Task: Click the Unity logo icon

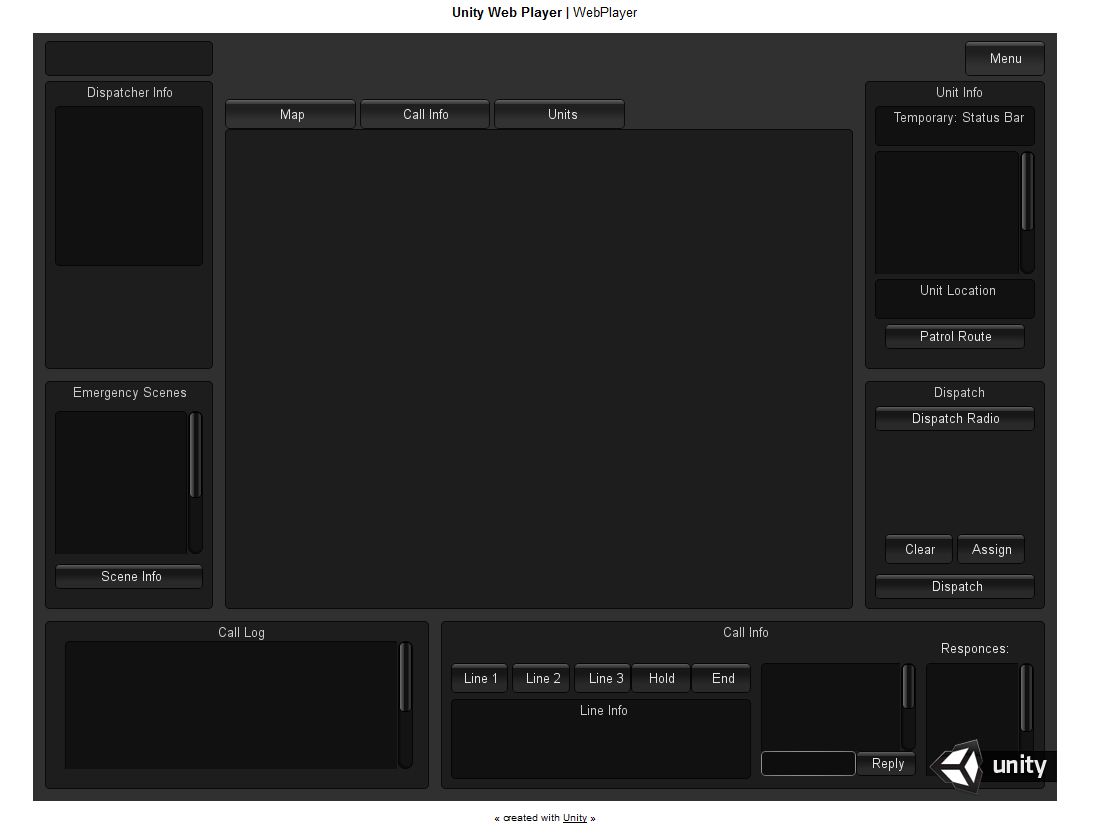Action: (x=959, y=766)
